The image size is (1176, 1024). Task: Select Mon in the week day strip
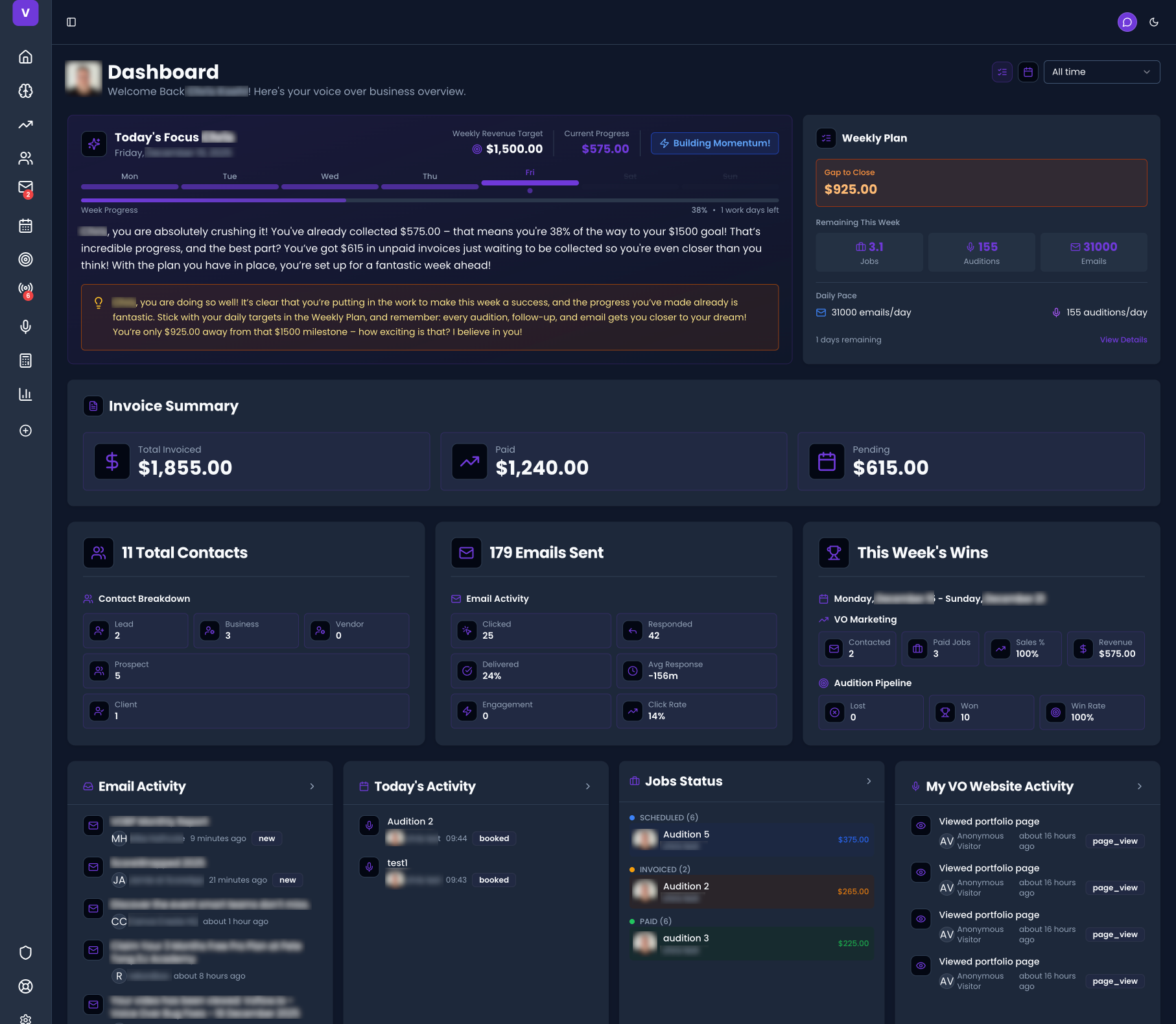tap(130, 181)
